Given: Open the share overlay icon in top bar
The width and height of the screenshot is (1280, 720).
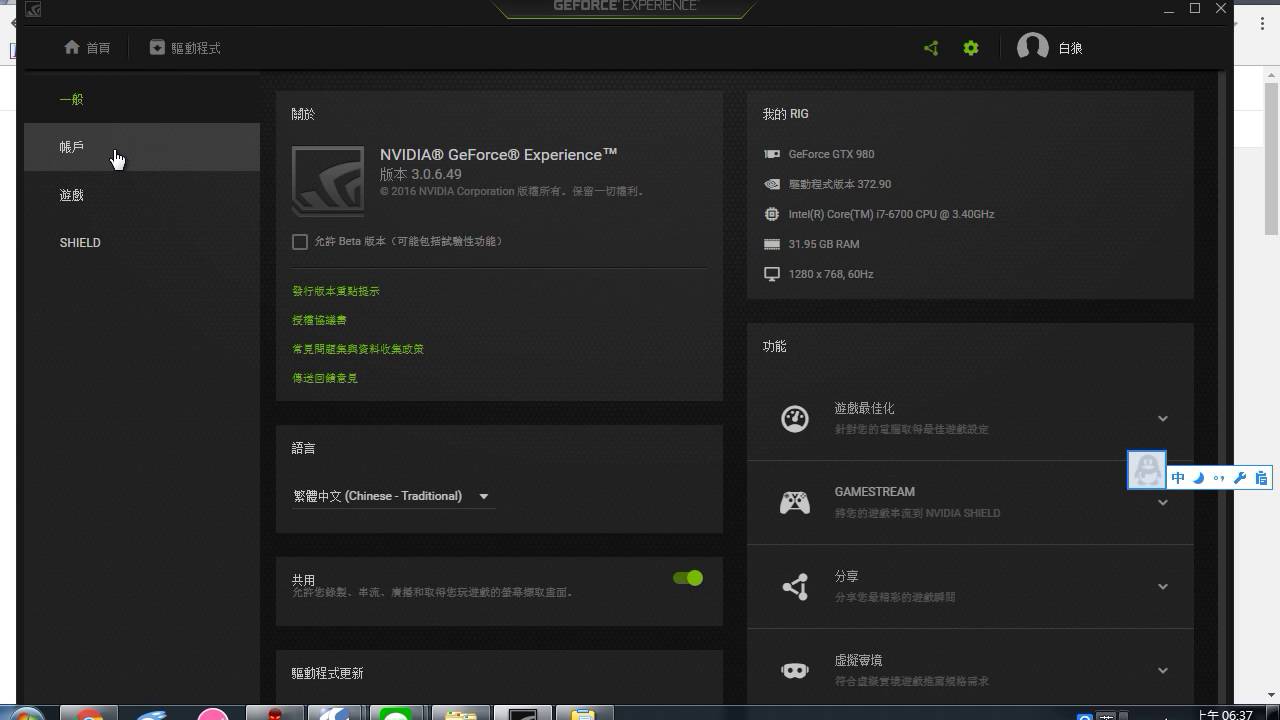Looking at the screenshot, I should coord(931,48).
